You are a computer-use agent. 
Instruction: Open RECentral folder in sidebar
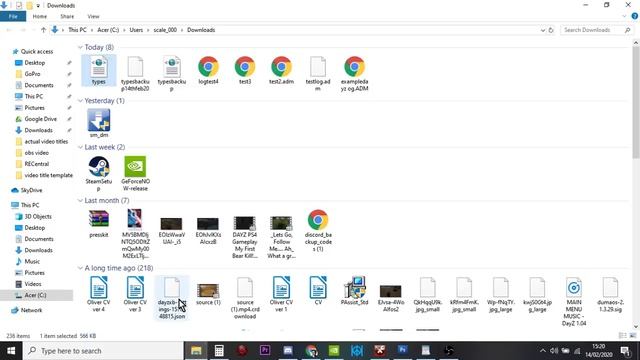coord(36,164)
